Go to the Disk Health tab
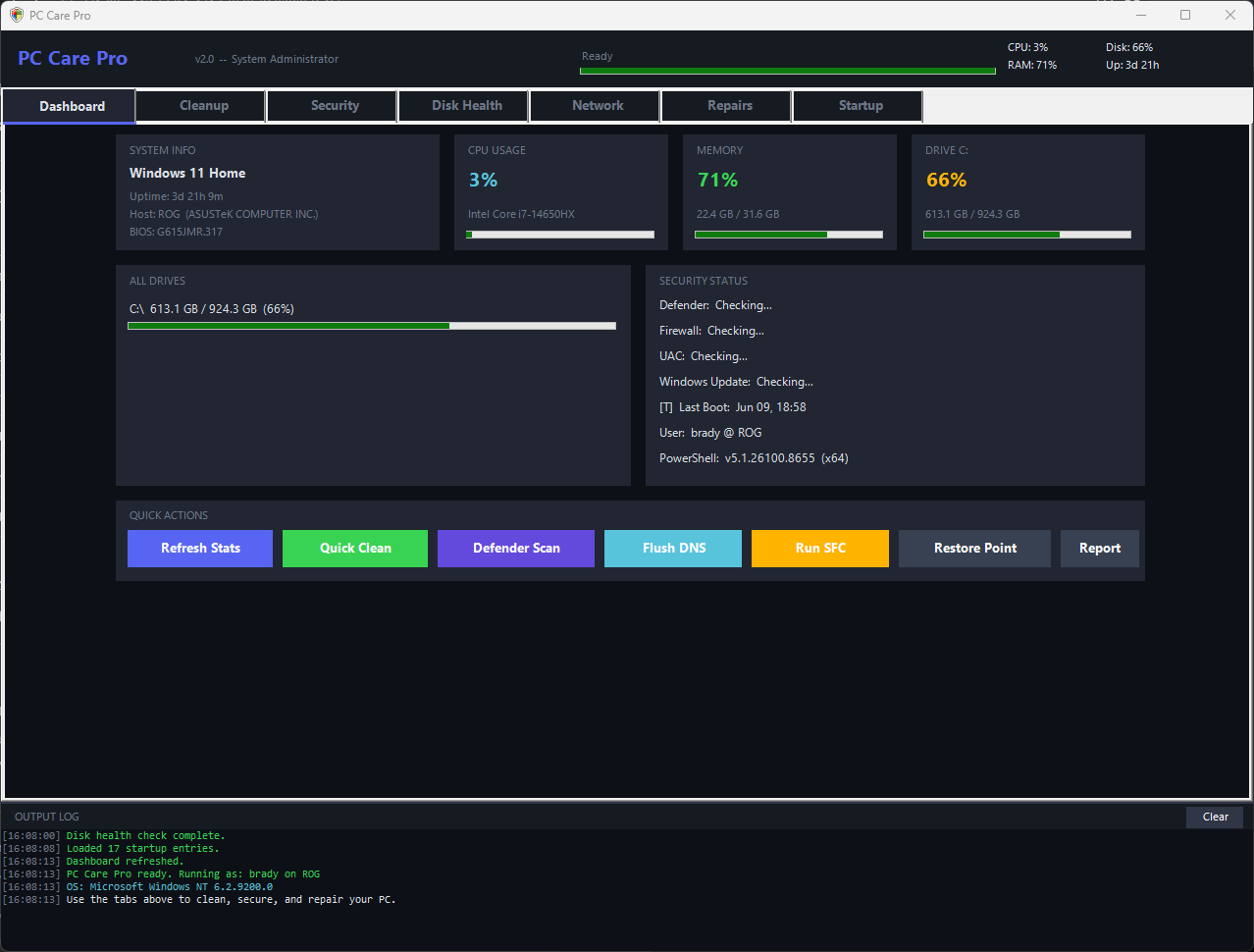1254x952 pixels. click(466, 105)
